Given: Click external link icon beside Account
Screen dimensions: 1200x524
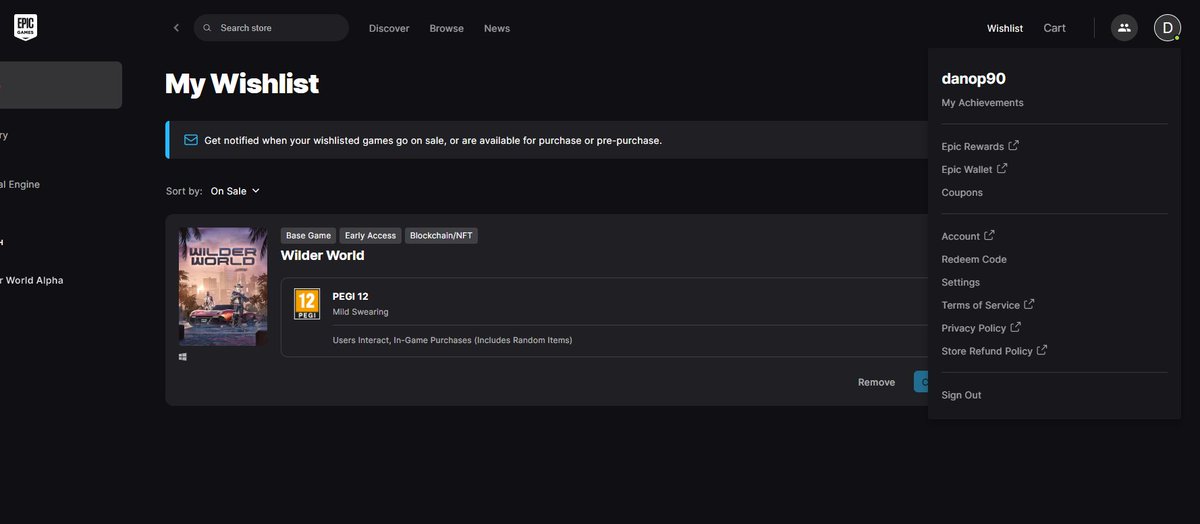Looking at the screenshot, I should (x=989, y=236).
